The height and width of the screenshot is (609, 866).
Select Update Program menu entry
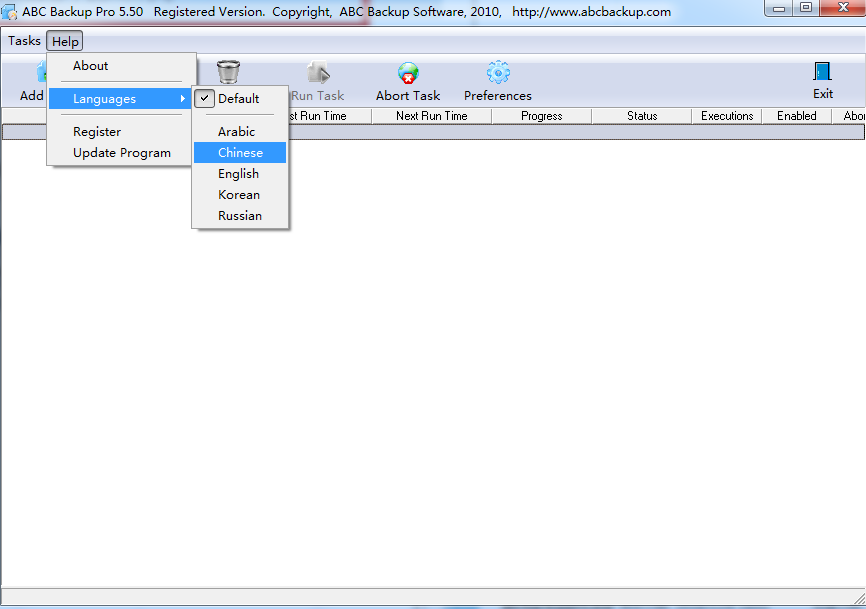pos(120,153)
